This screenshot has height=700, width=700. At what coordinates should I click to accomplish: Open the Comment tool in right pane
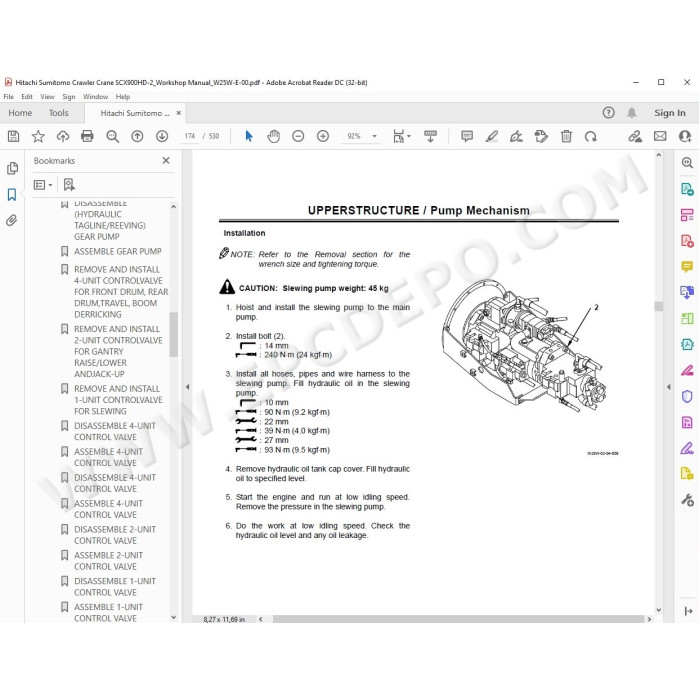(687, 267)
